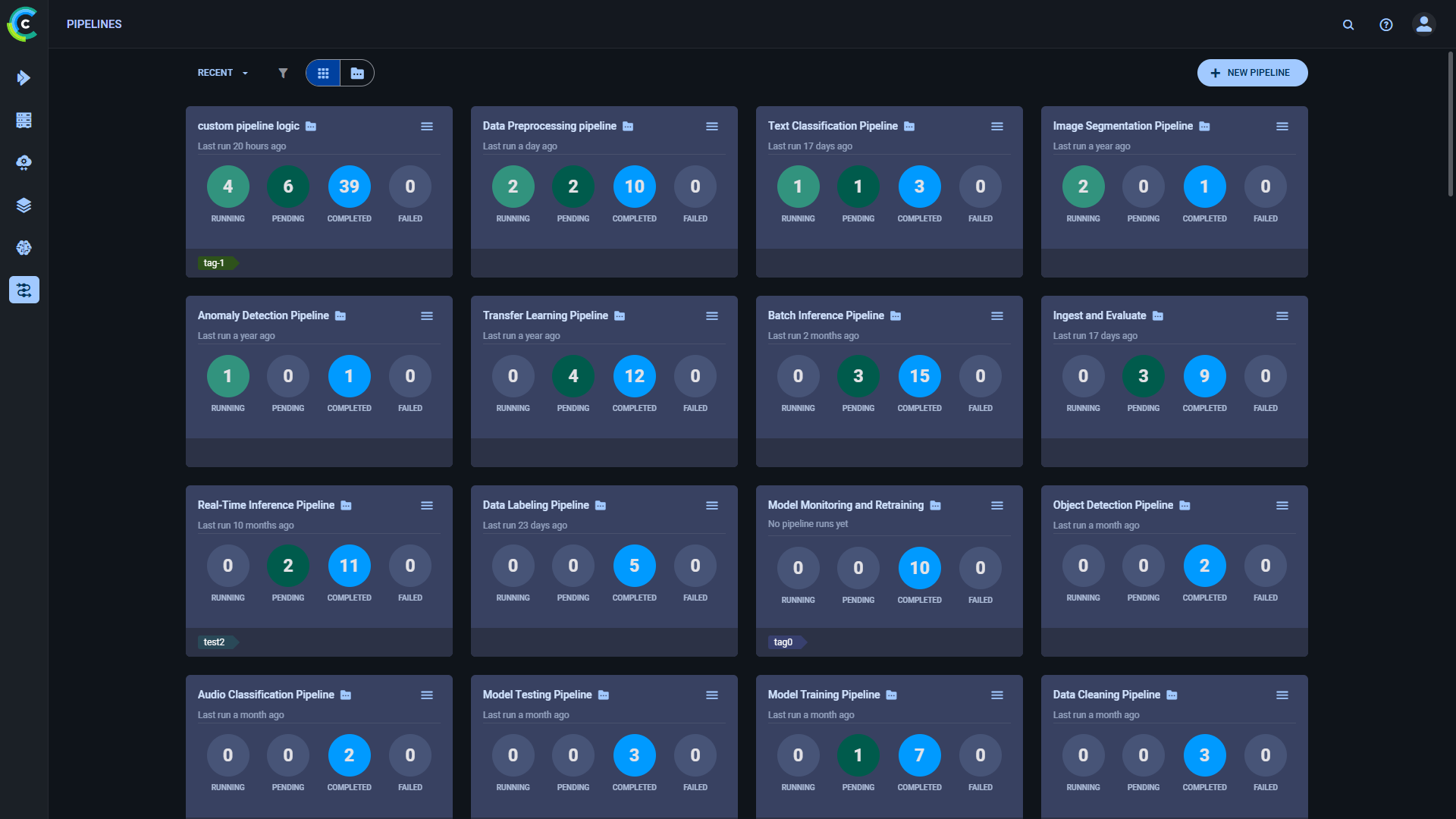Click the PIPELINES page title
The width and height of the screenshot is (1456, 819).
[94, 24]
